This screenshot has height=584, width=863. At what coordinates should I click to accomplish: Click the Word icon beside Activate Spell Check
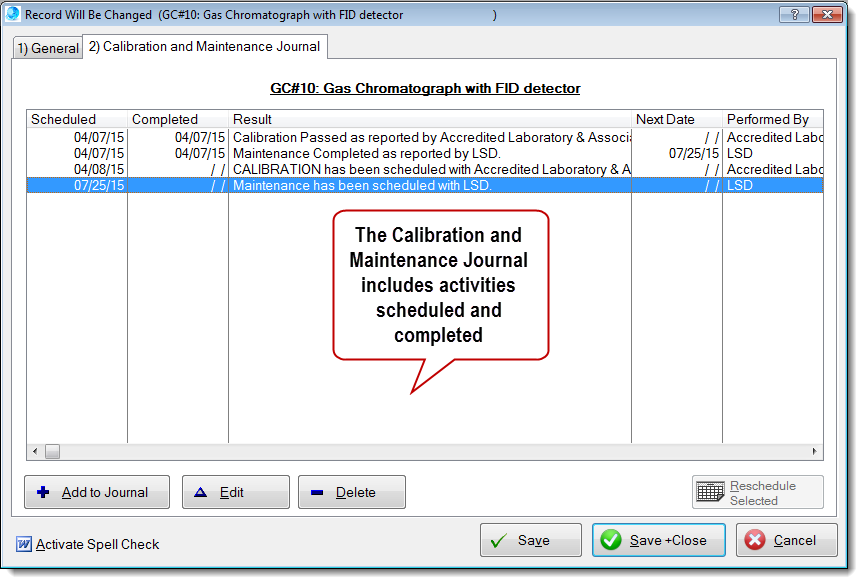pyautogui.click(x=23, y=544)
